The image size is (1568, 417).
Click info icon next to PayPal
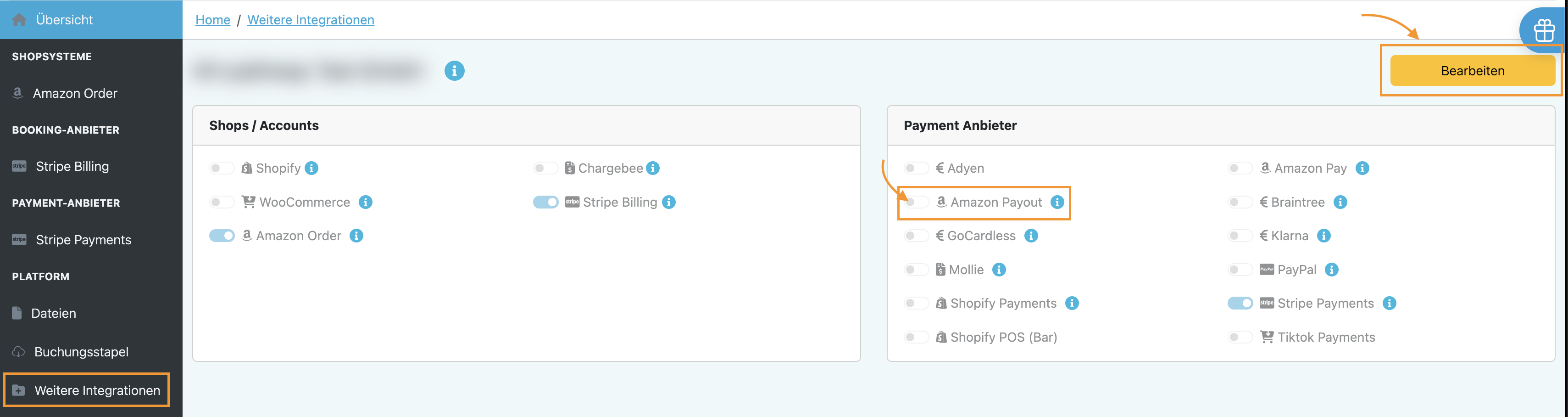1332,270
